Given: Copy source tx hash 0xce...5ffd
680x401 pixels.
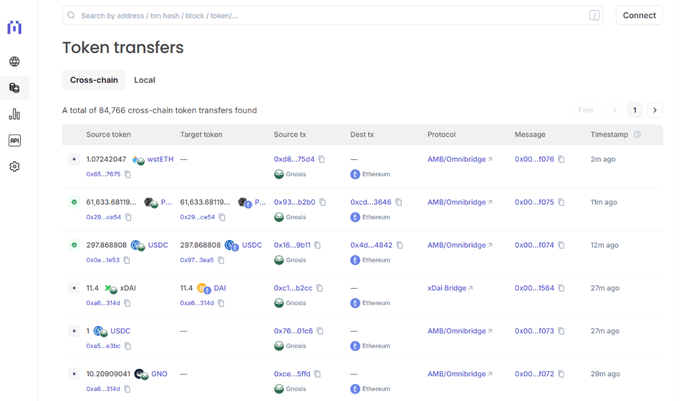Looking at the screenshot, I should [x=317, y=374].
